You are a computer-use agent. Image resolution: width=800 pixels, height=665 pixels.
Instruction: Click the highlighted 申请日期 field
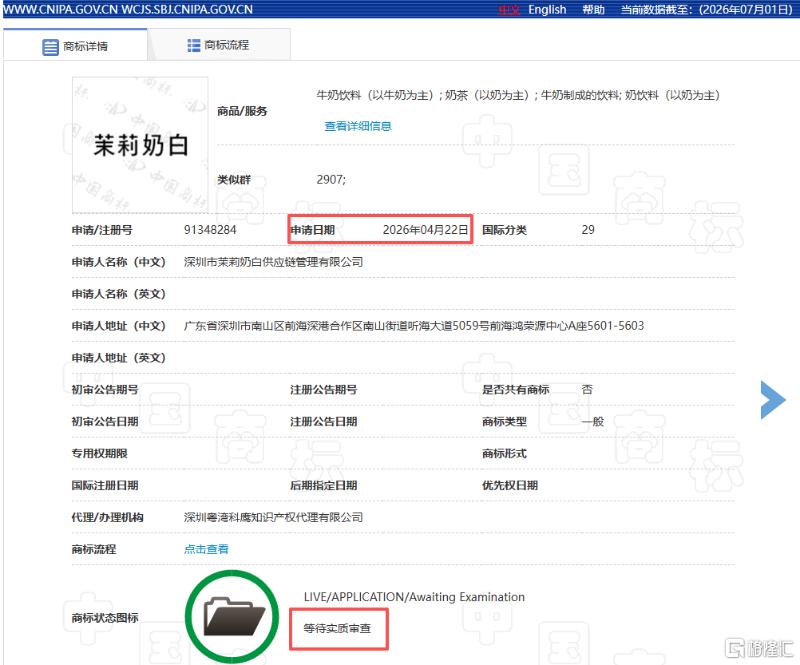pos(381,230)
